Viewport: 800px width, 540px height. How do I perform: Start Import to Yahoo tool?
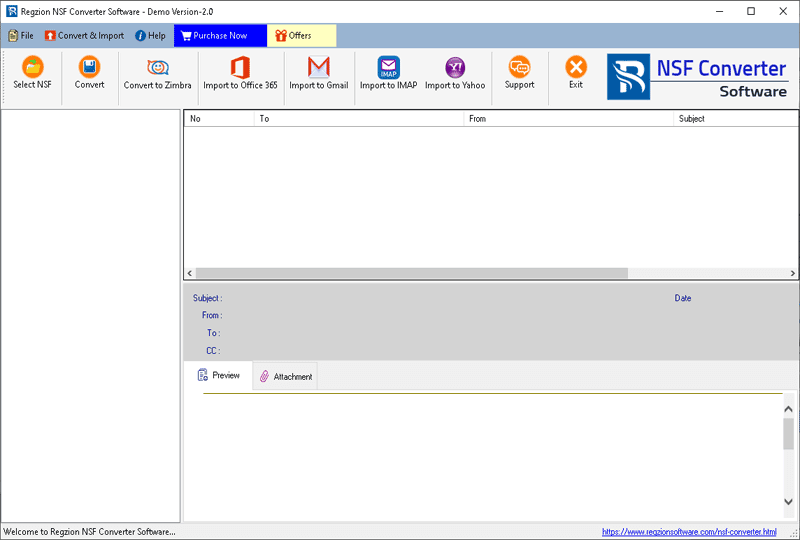point(455,68)
